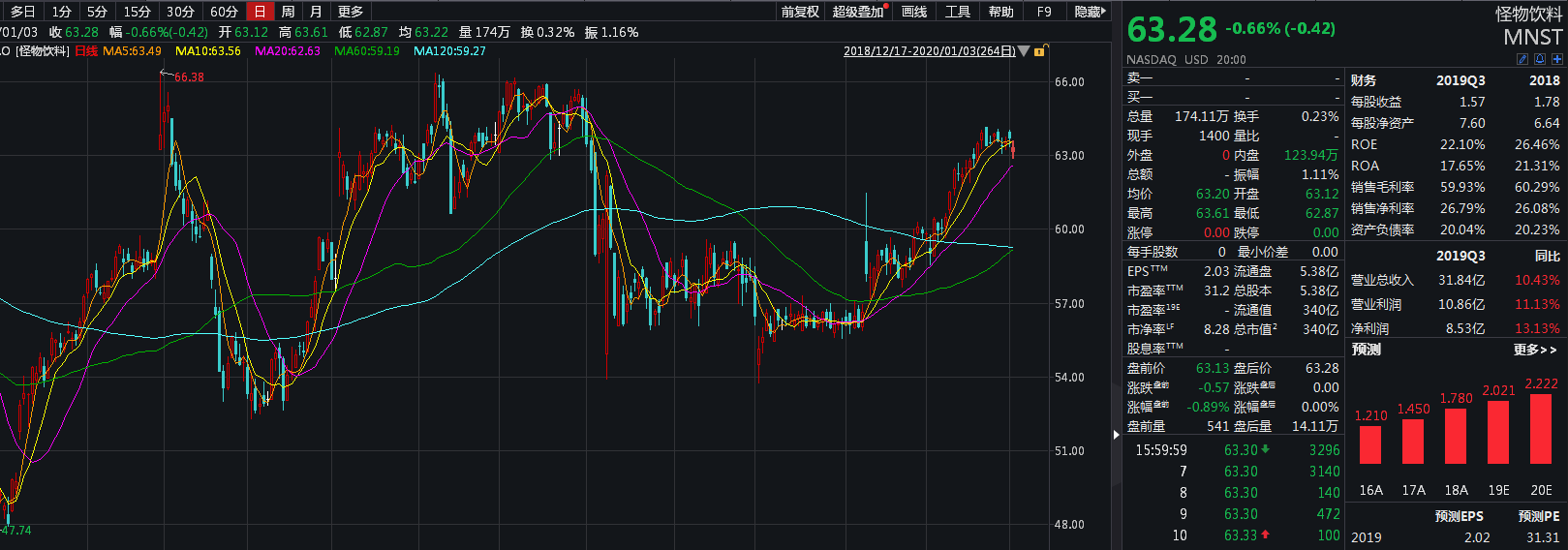1568x550 pixels.
Task: Click the 20E forecast bar in chart
Action: [1541, 428]
